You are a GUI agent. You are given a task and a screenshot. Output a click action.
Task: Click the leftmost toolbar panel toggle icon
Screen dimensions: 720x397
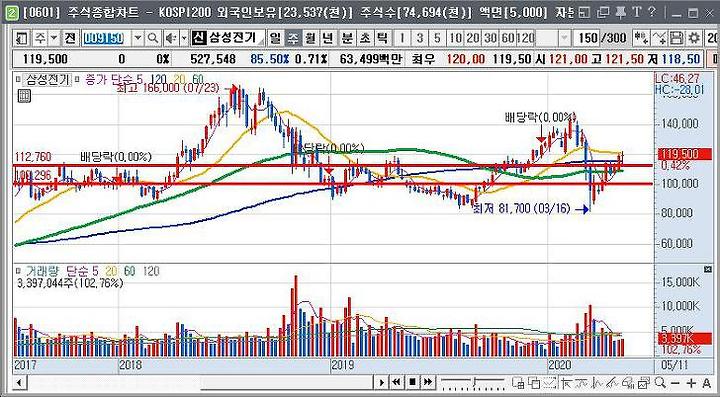[22, 38]
